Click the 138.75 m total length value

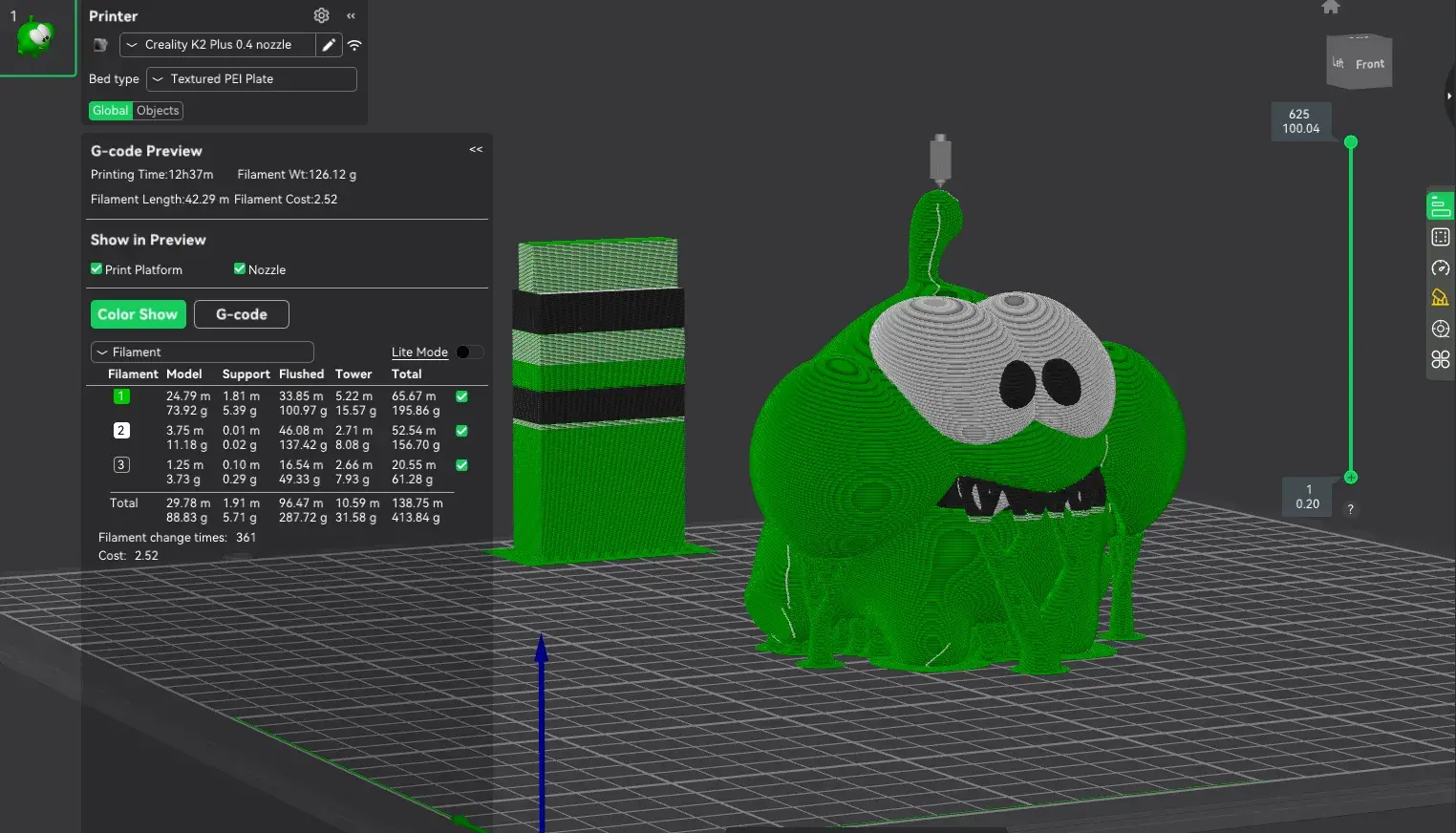point(418,503)
